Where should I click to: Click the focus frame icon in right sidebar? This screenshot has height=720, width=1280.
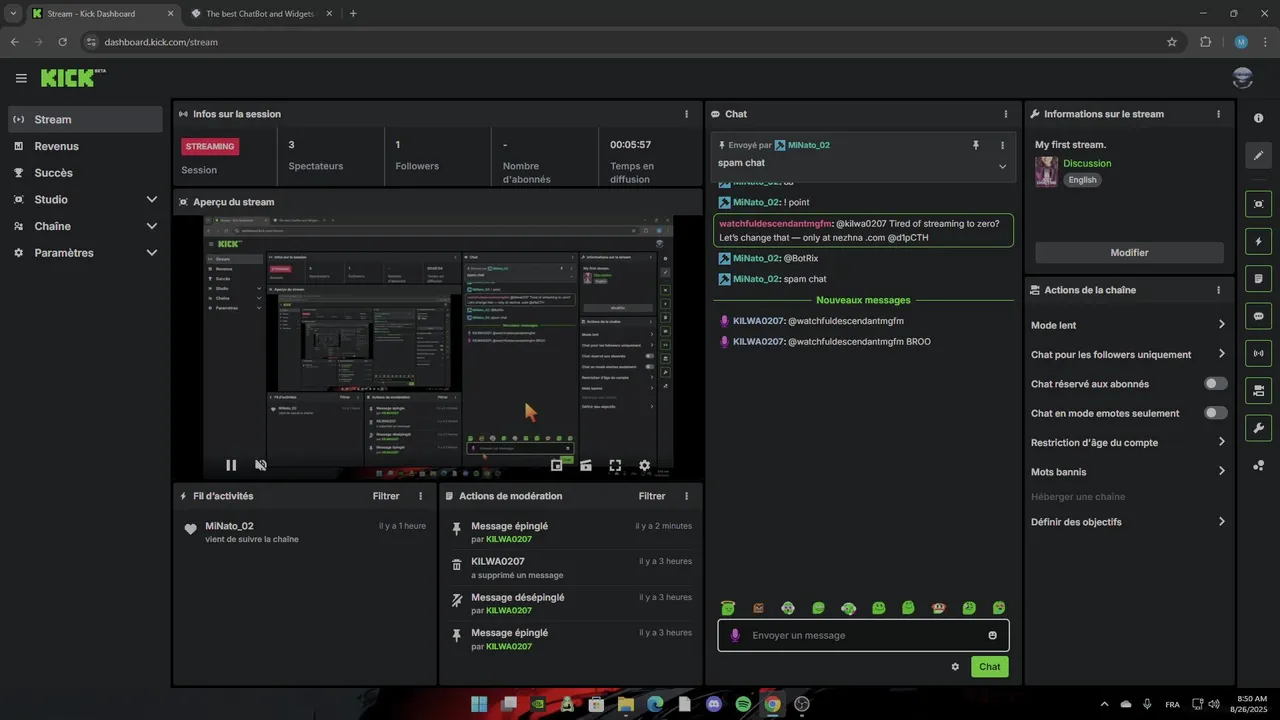(x=1258, y=204)
